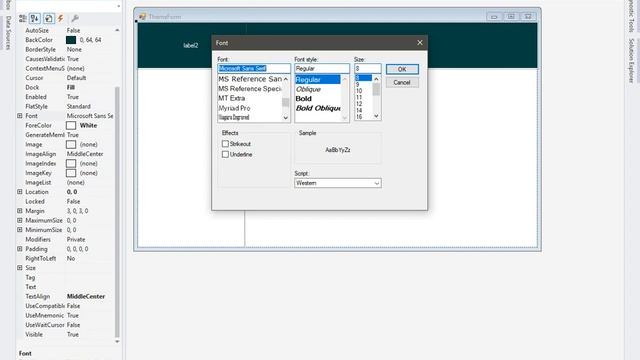Open Solution Explorer side tab
This screenshot has width=640, height=360.
(631, 60)
